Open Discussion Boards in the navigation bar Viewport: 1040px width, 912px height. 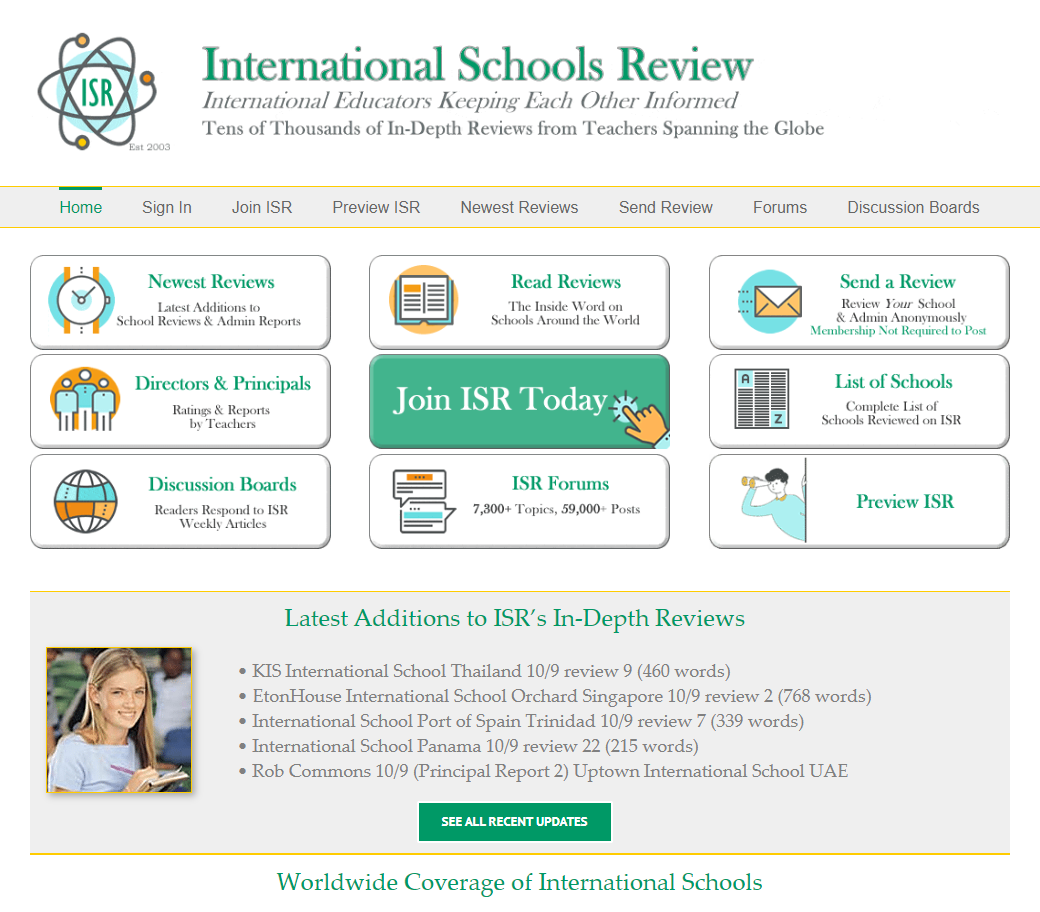click(913, 208)
